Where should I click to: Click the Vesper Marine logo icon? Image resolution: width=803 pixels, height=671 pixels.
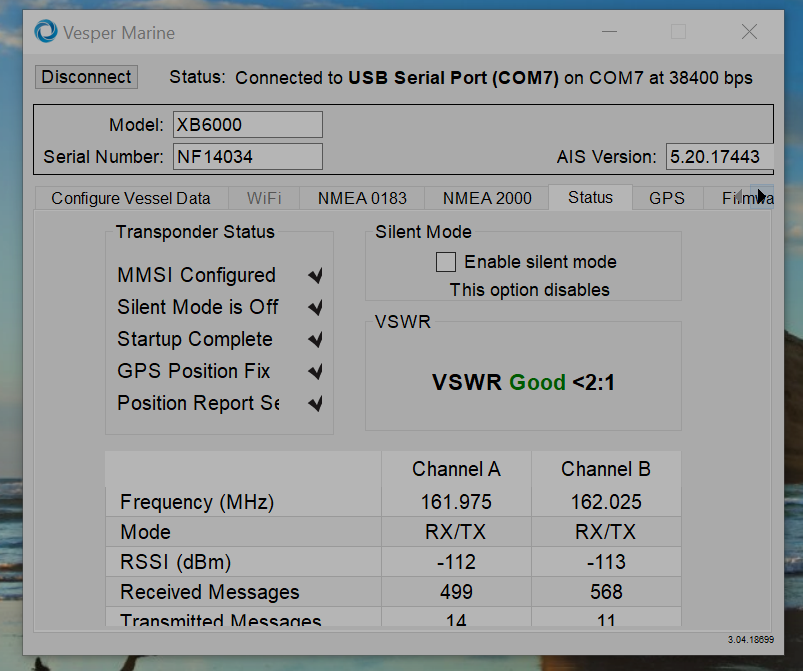coord(46,32)
